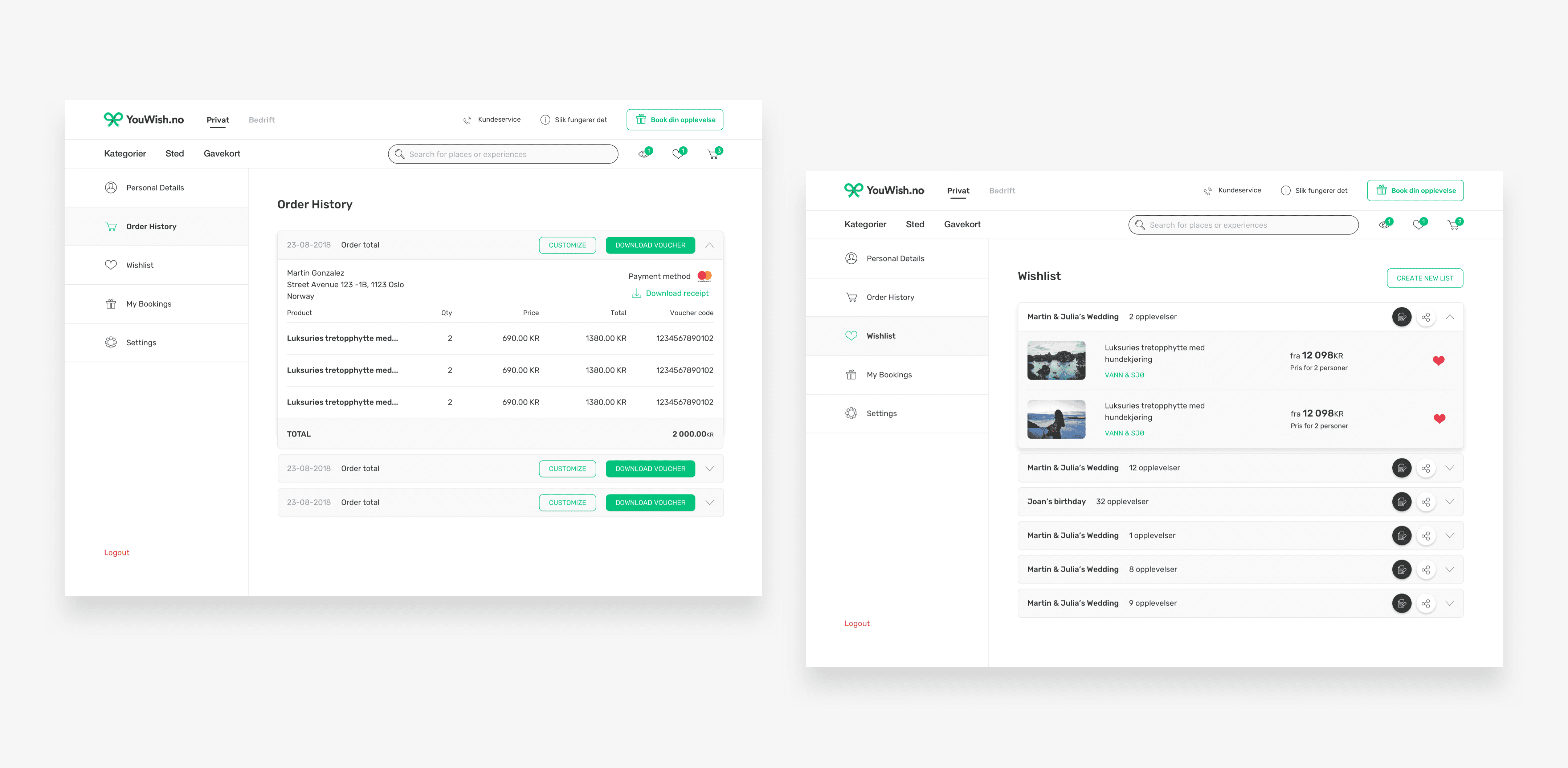Open My Bookings in left sidebar
This screenshot has height=768, width=1568.
point(148,304)
